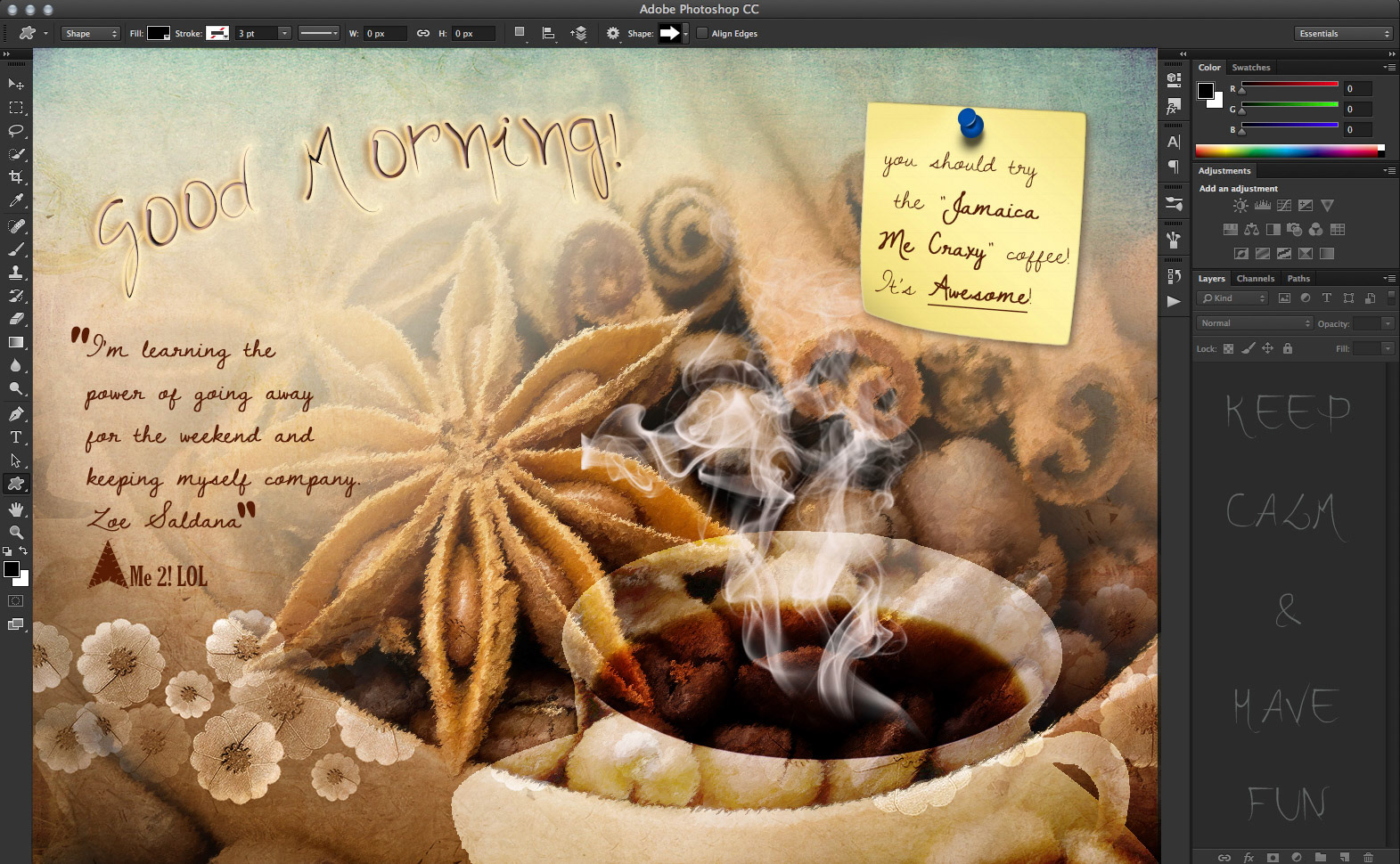Select the Eraser tool
1400x864 pixels.
coord(16,319)
